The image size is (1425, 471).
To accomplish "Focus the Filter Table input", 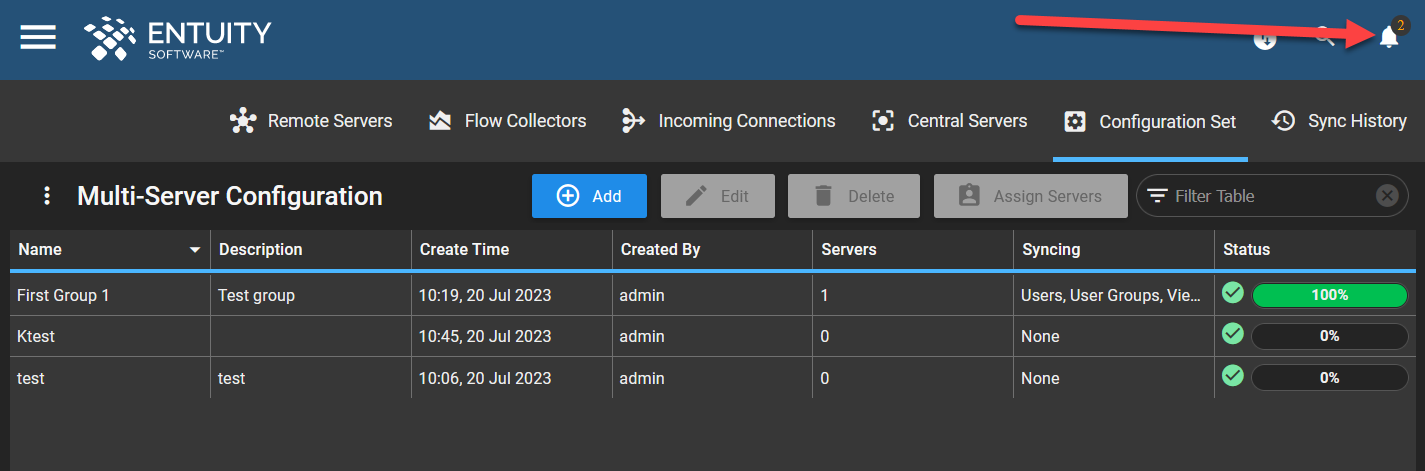I will coord(1270,196).
